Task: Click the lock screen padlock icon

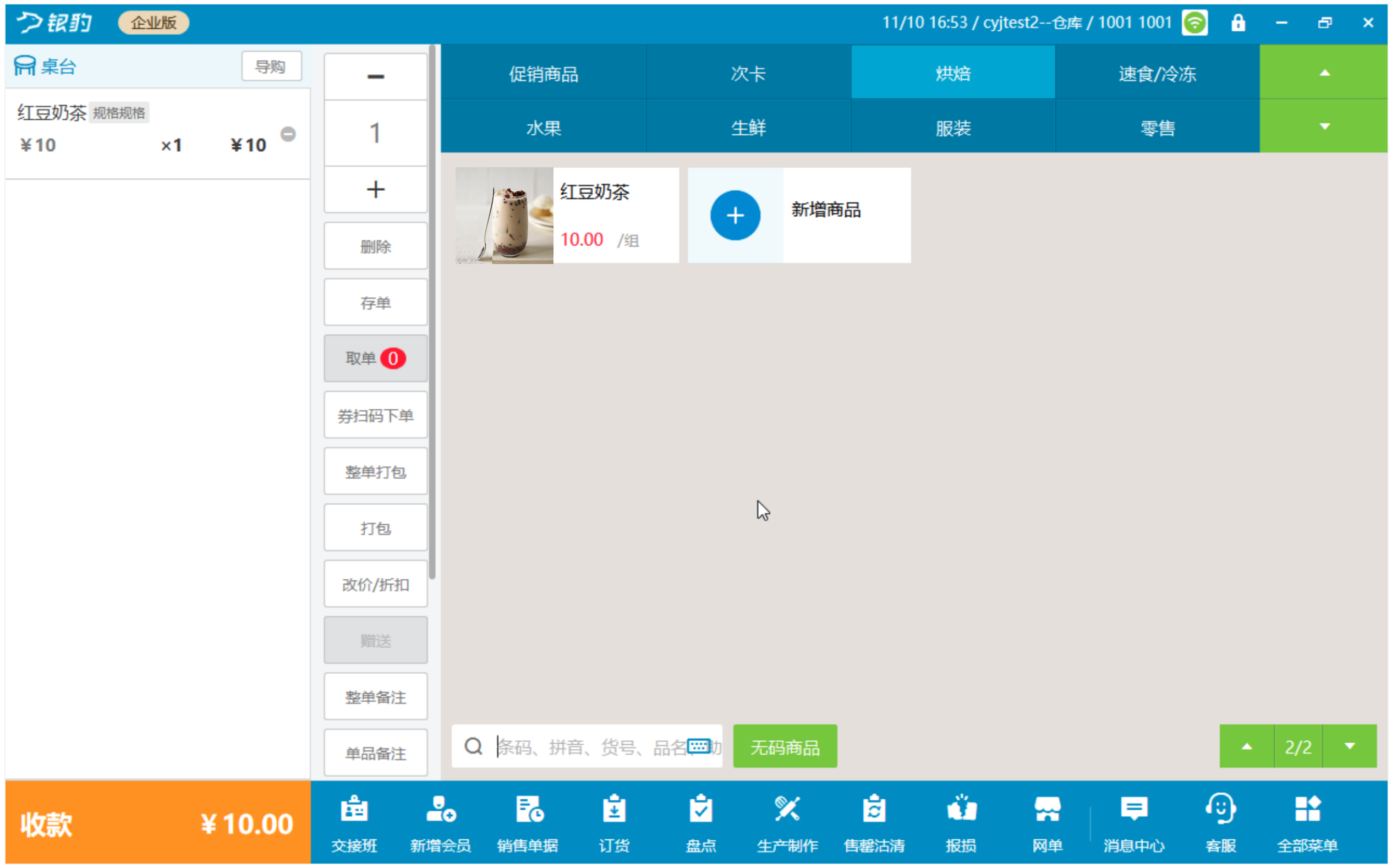Action: point(1238,23)
